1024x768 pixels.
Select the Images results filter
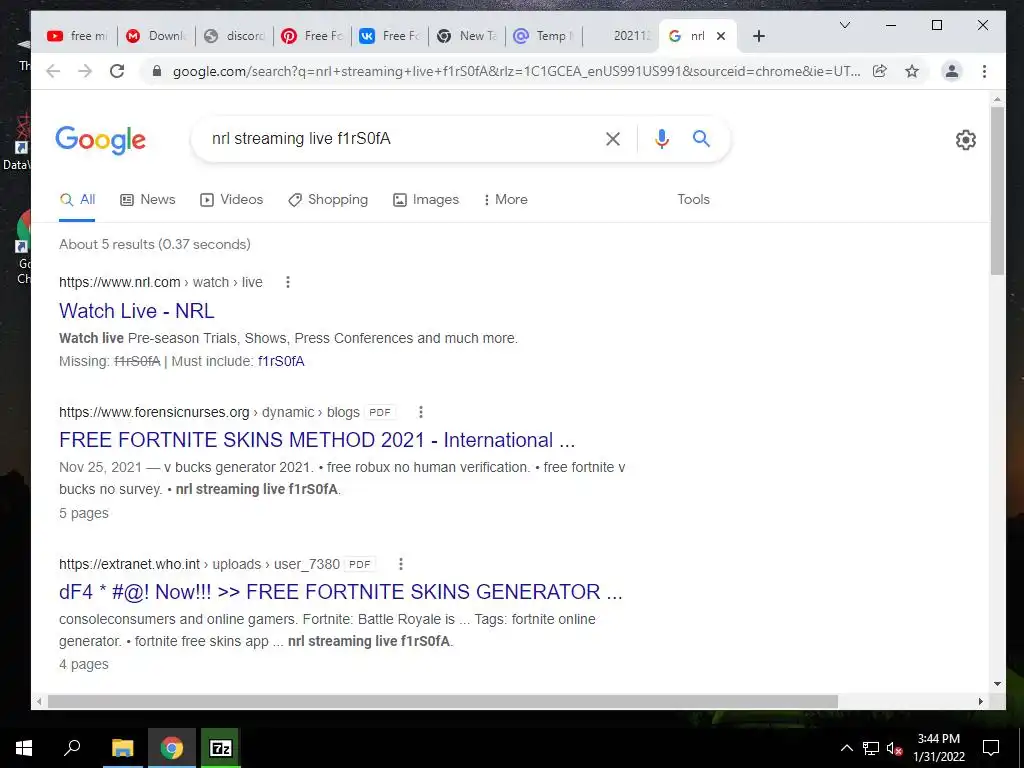[x=426, y=199]
